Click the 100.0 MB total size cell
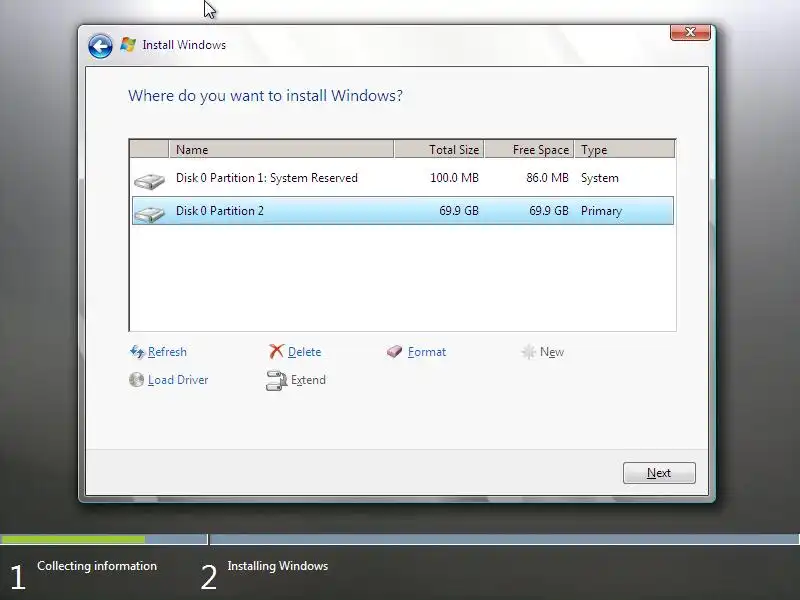The width and height of the screenshot is (800, 600). tap(454, 178)
